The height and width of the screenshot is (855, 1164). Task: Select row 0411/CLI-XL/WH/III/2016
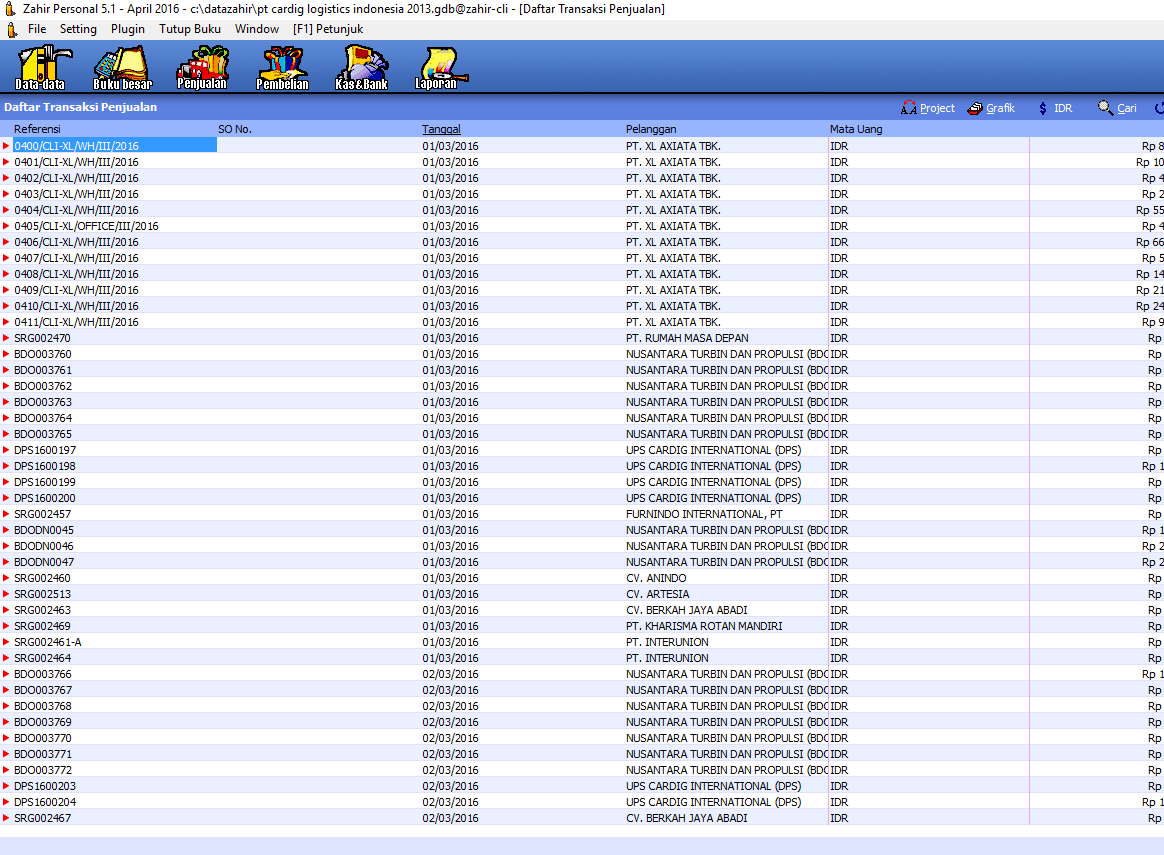coord(582,322)
